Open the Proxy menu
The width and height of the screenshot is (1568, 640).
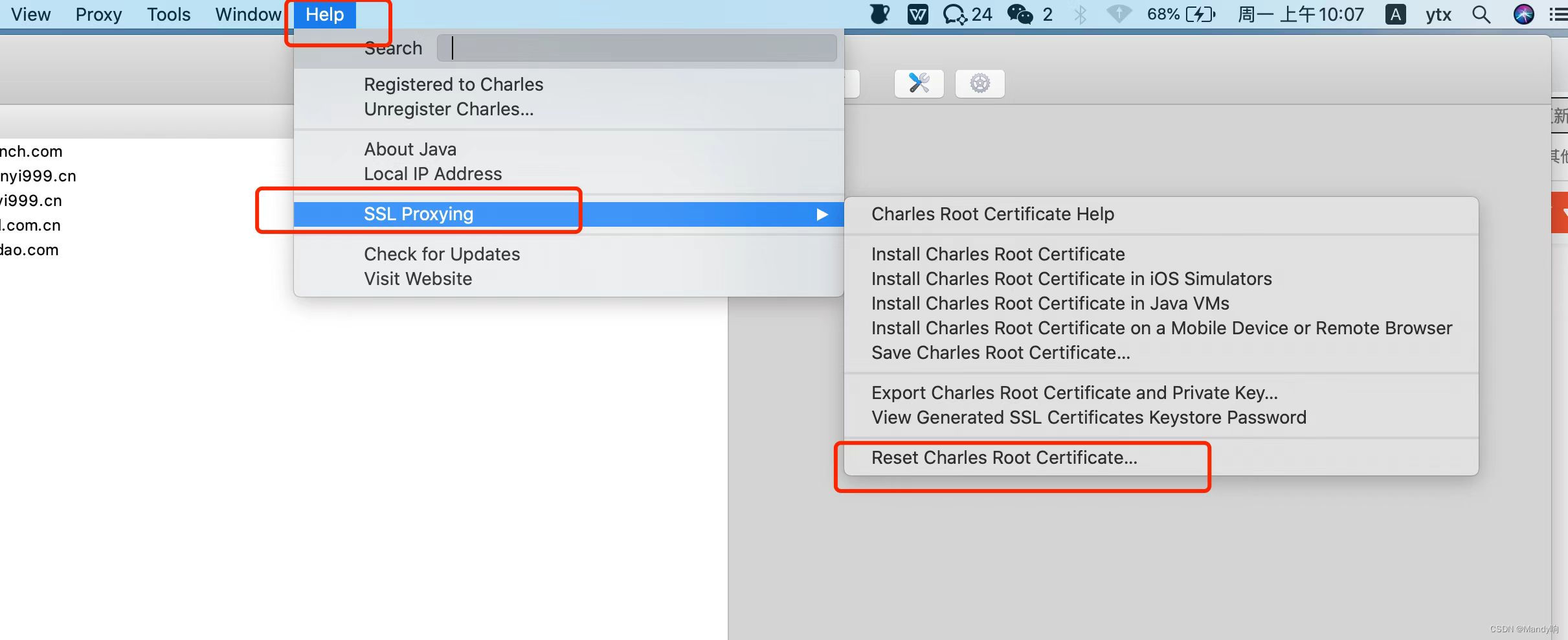click(x=98, y=14)
